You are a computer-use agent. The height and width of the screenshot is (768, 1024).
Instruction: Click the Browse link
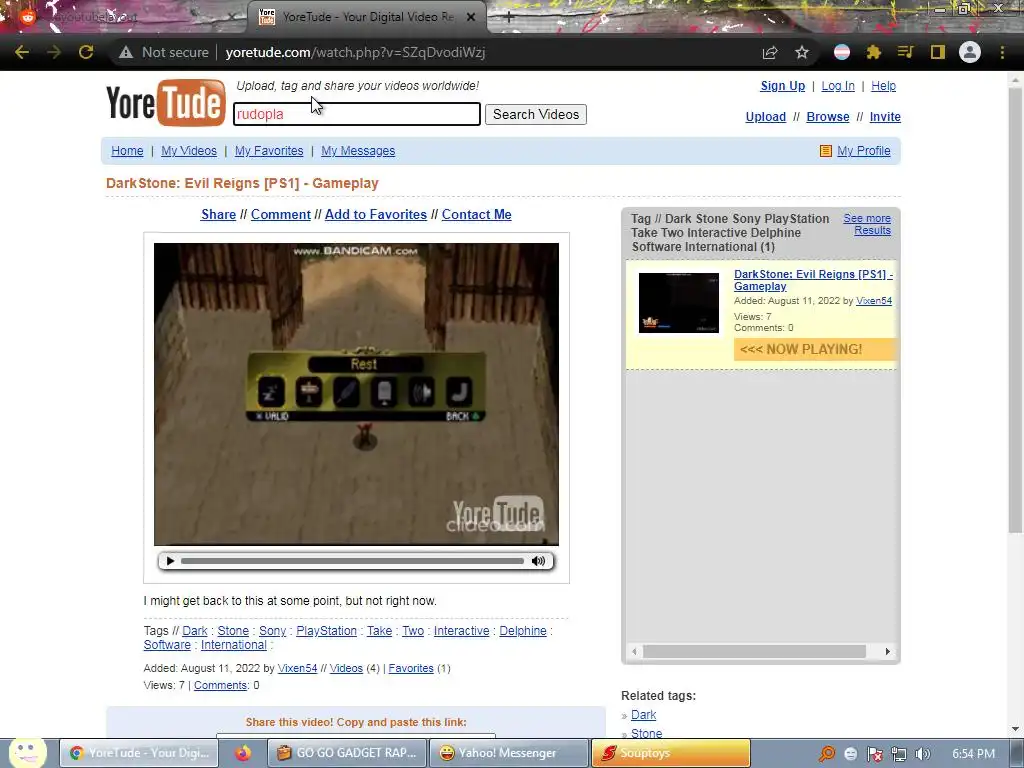(x=827, y=116)
